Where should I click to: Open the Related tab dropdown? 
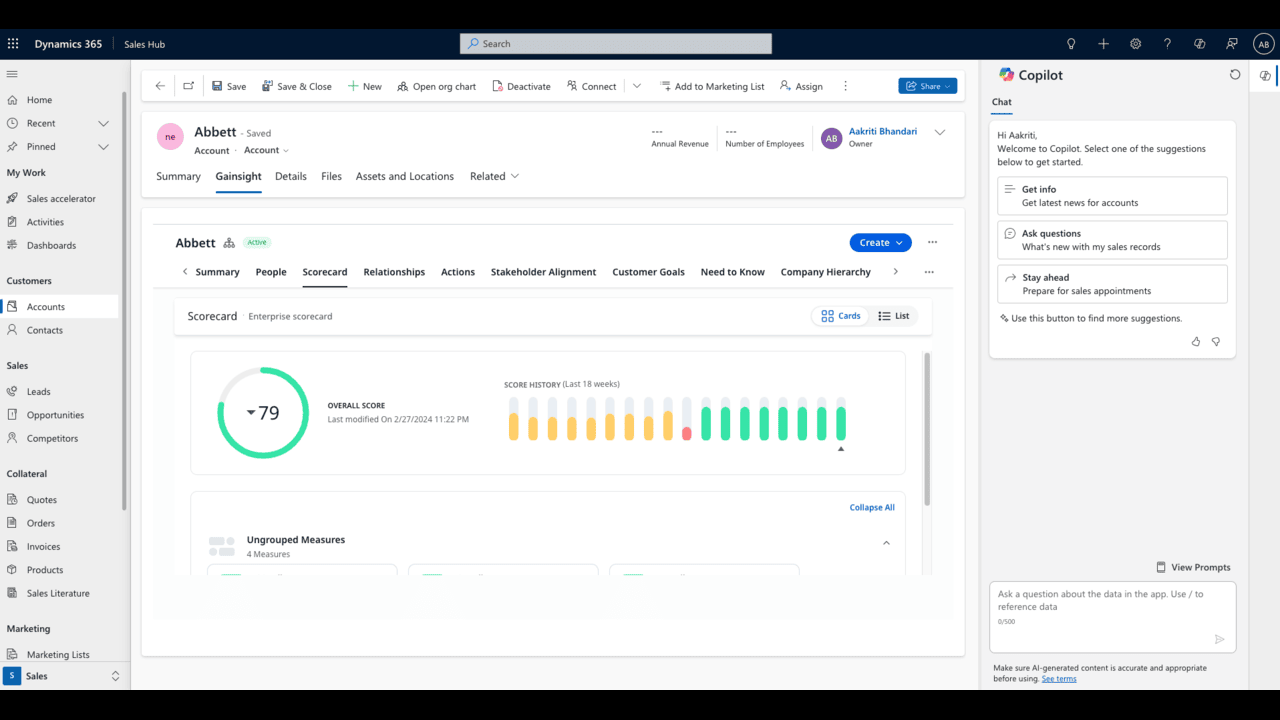click(x=494, y=176)
